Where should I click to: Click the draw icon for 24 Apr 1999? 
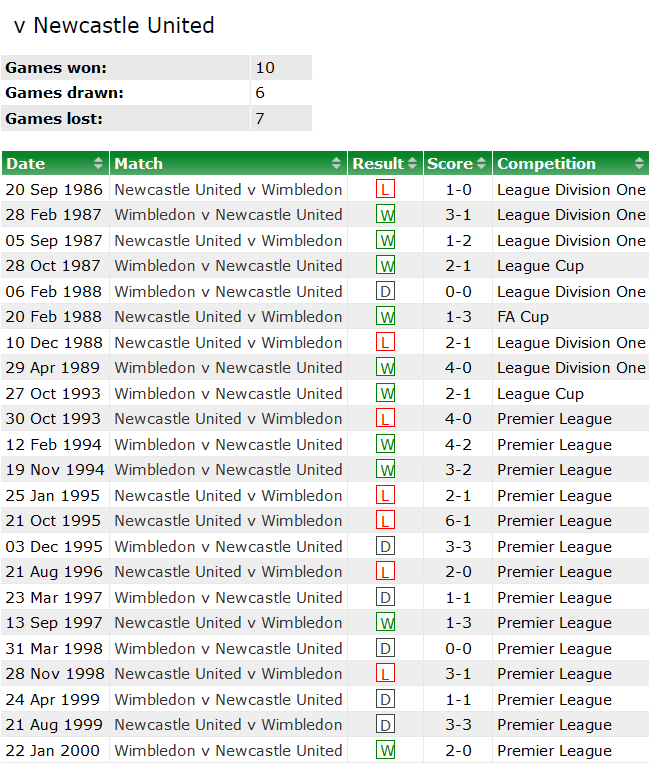click(x=385, y=699)
